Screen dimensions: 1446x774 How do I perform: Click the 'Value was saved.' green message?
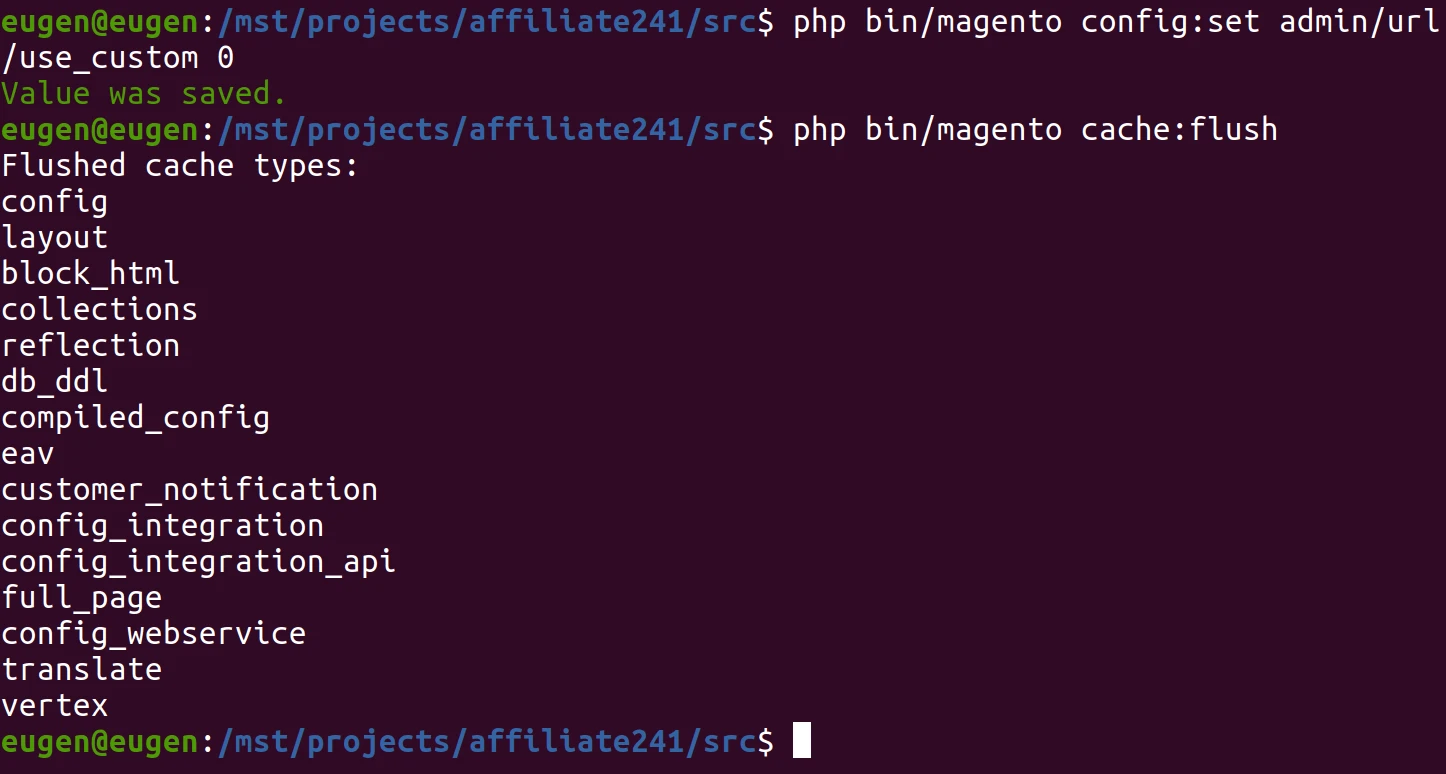click(144, 93)
